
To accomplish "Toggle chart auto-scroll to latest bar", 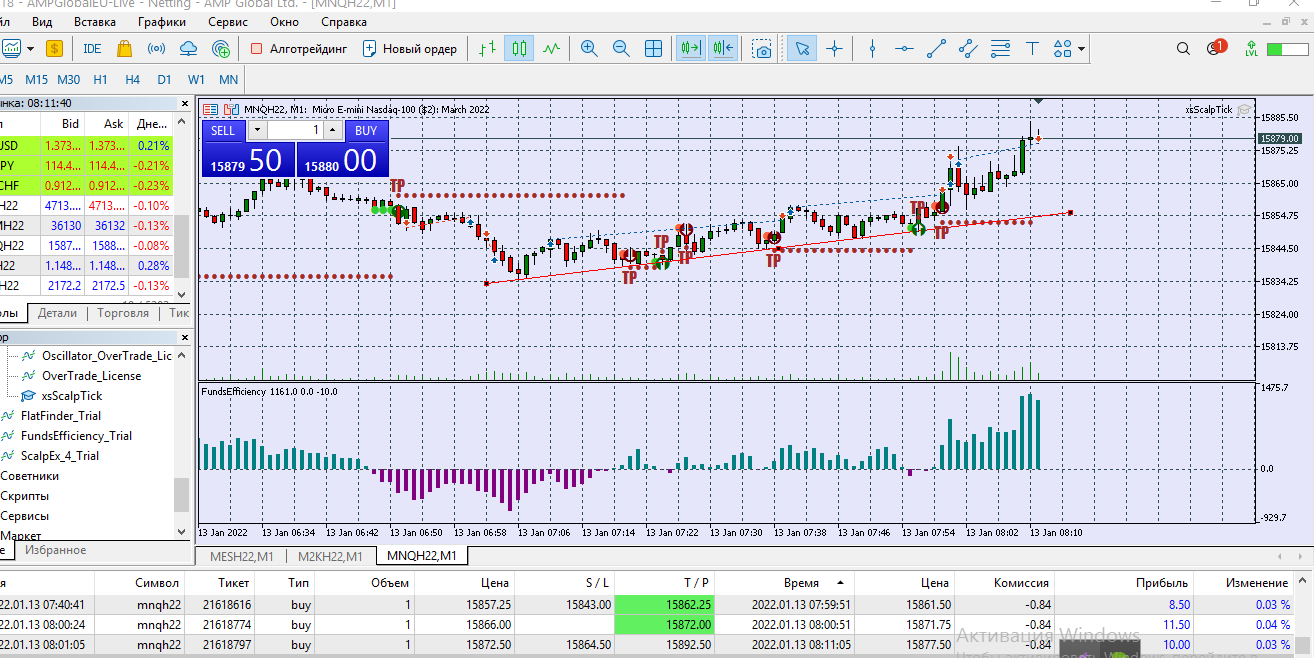I will (690, 48).
